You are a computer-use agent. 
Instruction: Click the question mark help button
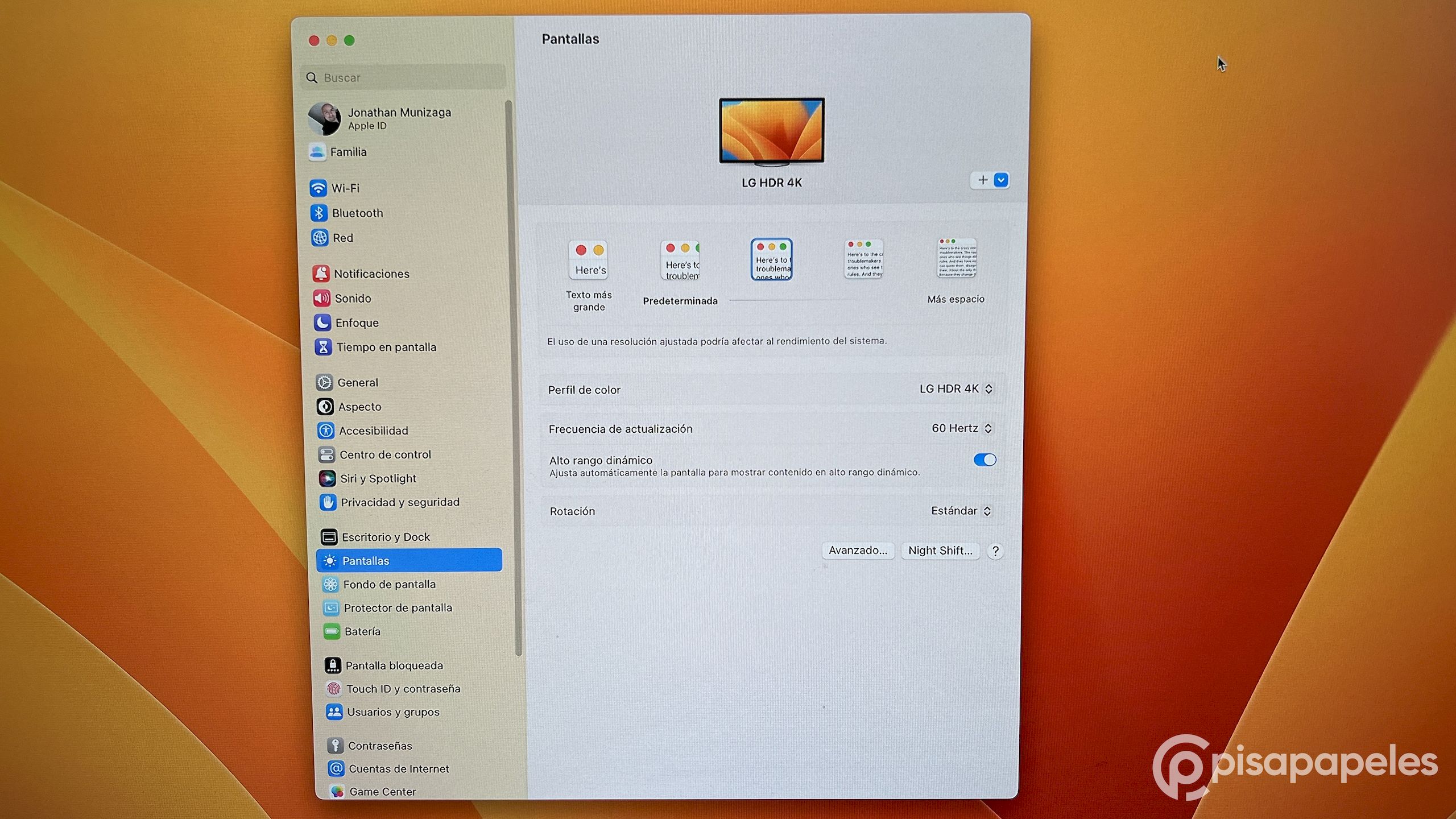(995, 551)
